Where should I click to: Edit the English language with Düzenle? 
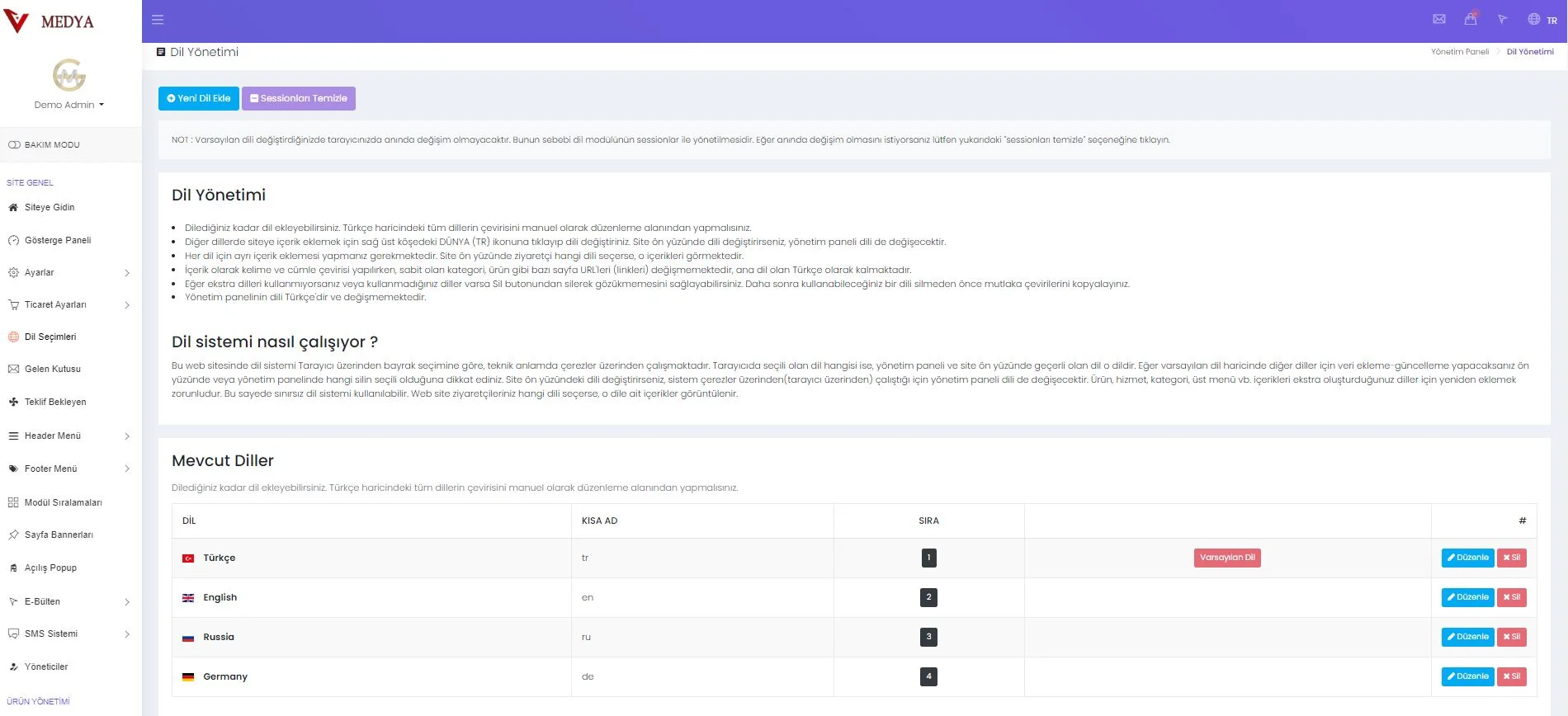click(x=1467, y=597)
